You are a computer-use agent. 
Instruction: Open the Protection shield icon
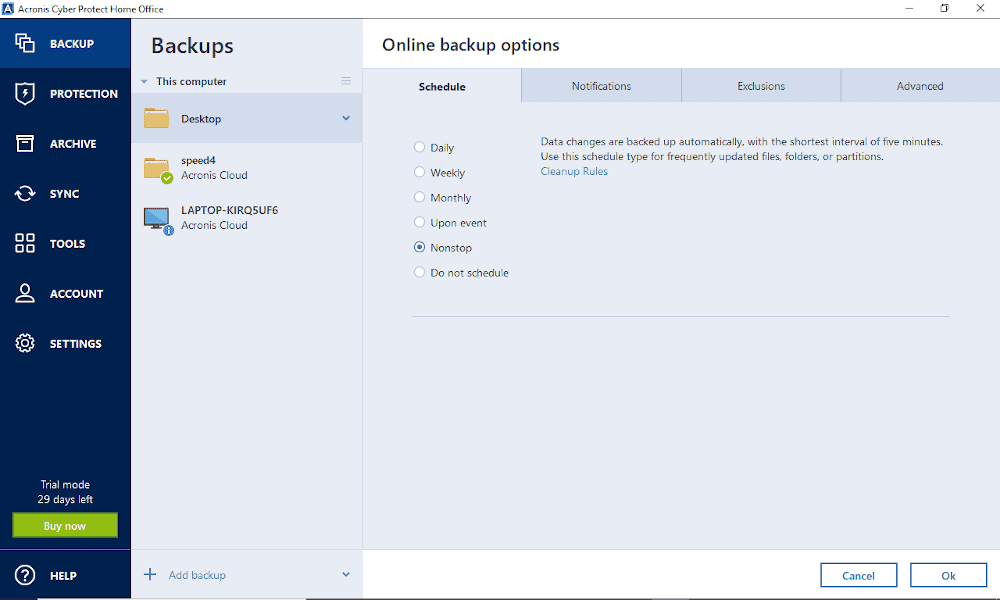[x=25, y=94]
